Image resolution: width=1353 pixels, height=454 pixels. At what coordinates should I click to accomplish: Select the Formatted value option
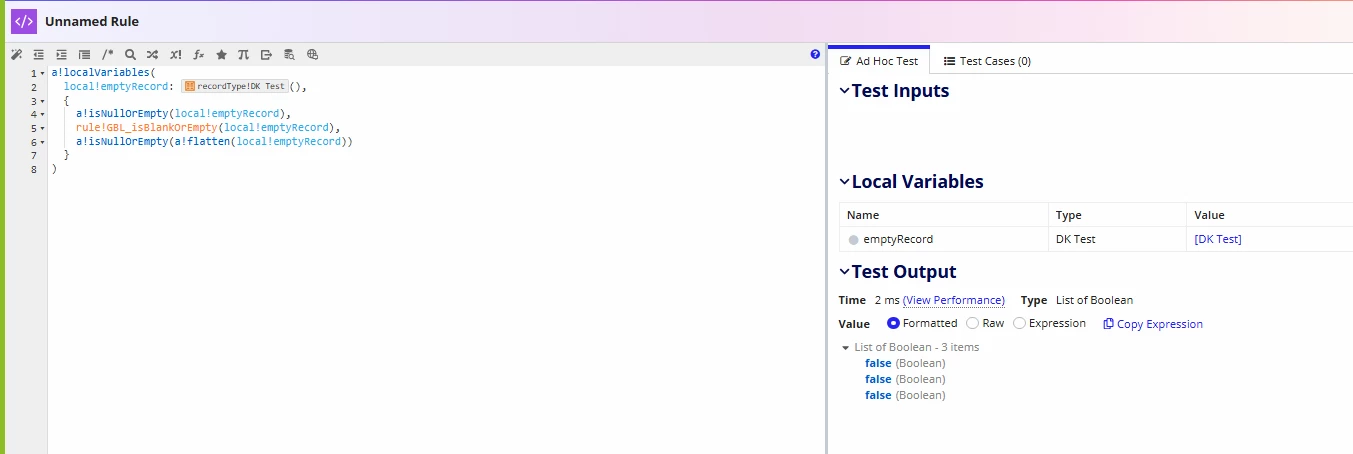click(x=894, y=323)
